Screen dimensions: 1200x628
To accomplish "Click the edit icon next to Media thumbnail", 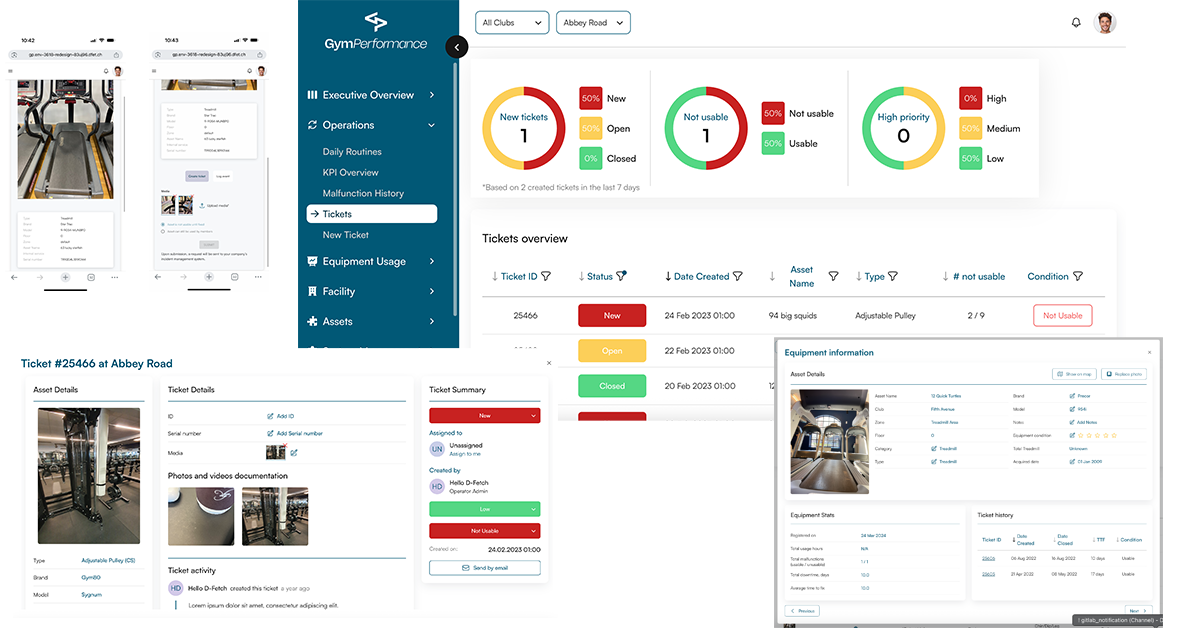I will point(293,453).
